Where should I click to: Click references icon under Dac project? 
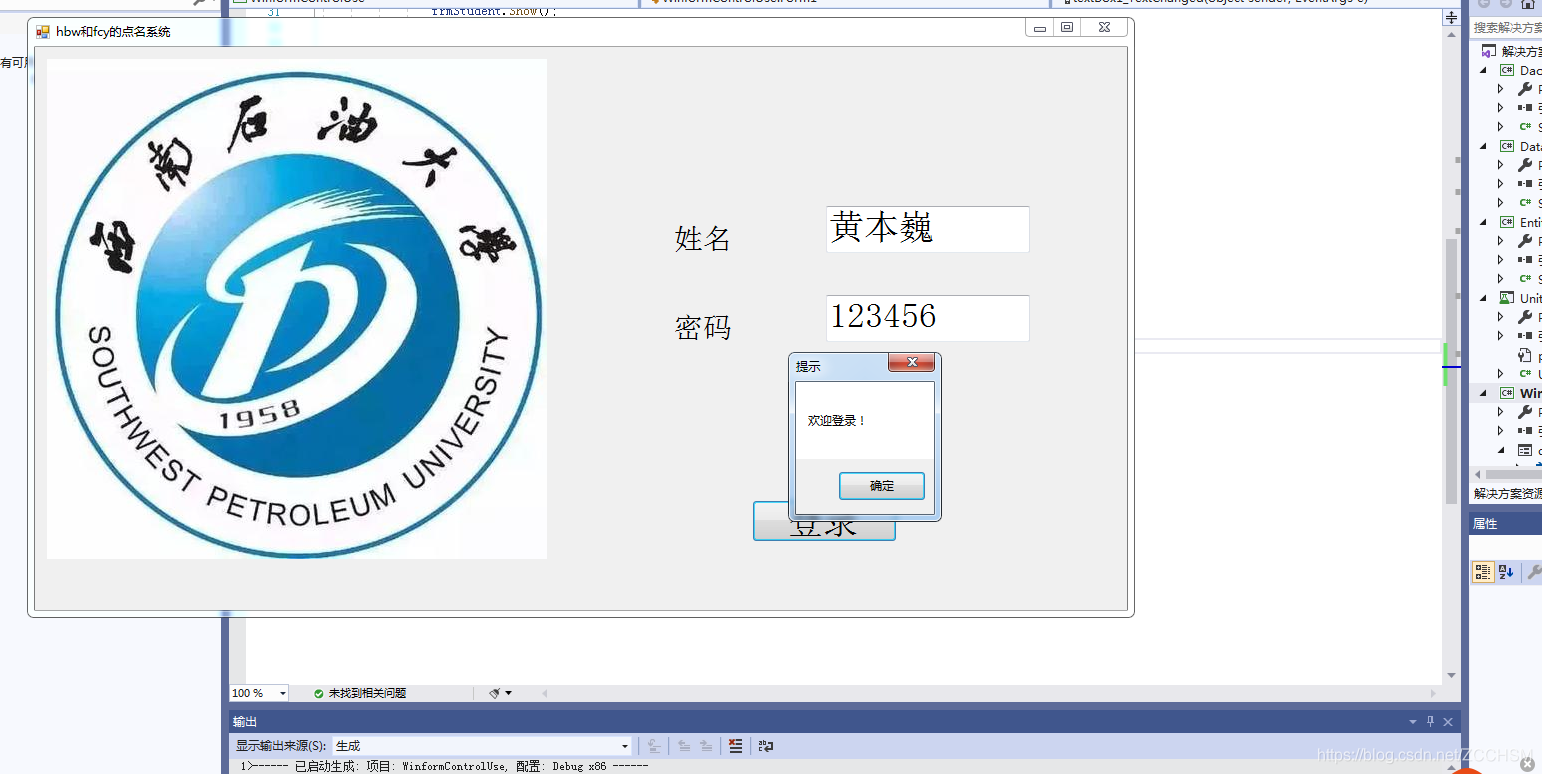[1525, 108]
